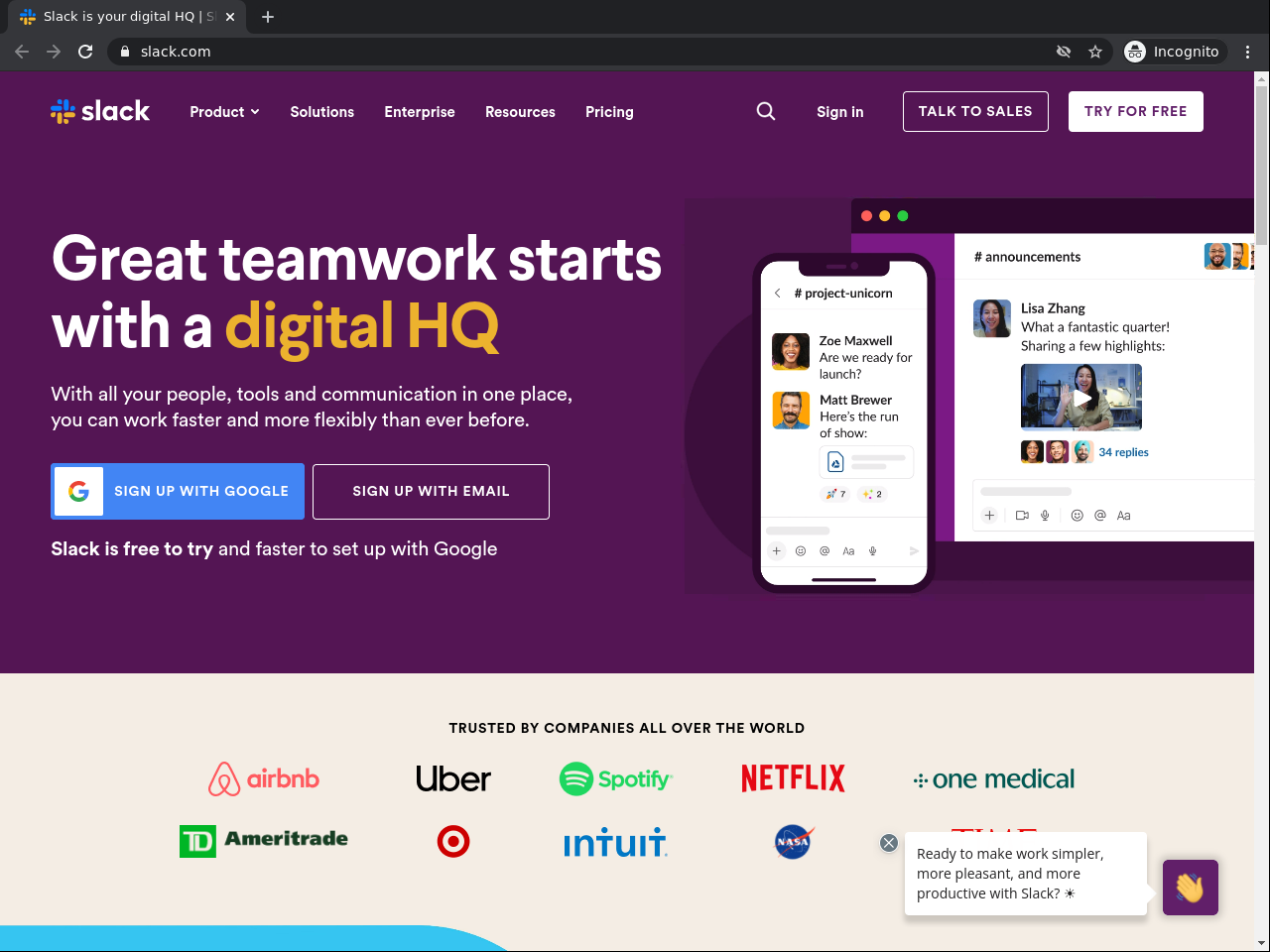This screenshot has width=1270, height=952.
Task: Expand the Product dropdown menu
Action: (x=224, y=112)
